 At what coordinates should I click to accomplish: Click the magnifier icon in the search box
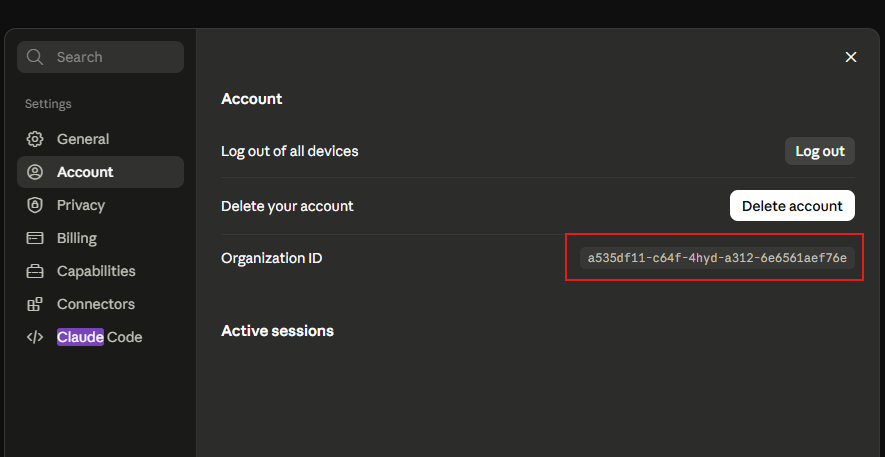pyautogui.click(x=35, y=57)
